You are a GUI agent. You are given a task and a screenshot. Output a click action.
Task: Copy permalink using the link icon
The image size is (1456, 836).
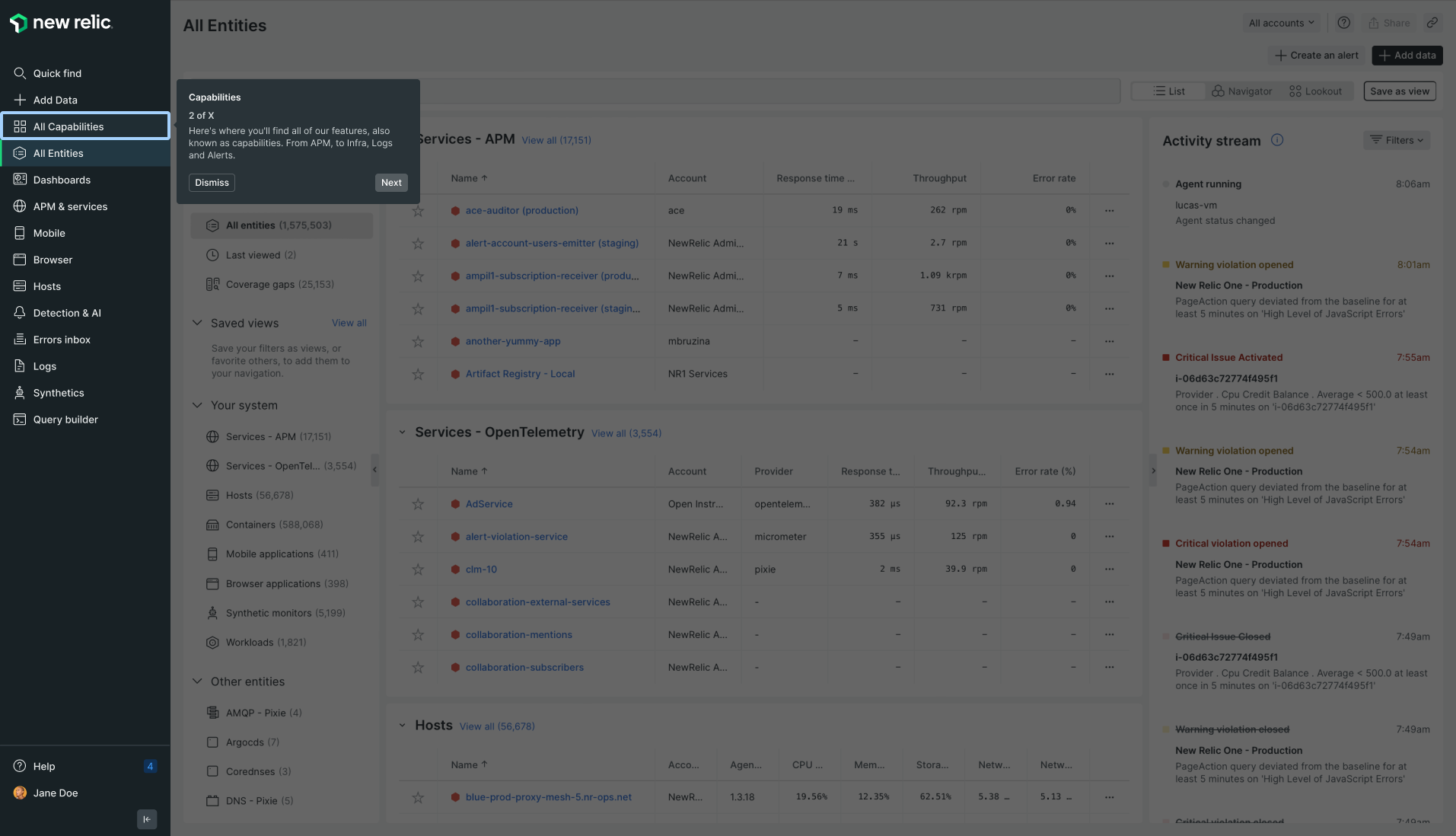(x=1432, y=23)
